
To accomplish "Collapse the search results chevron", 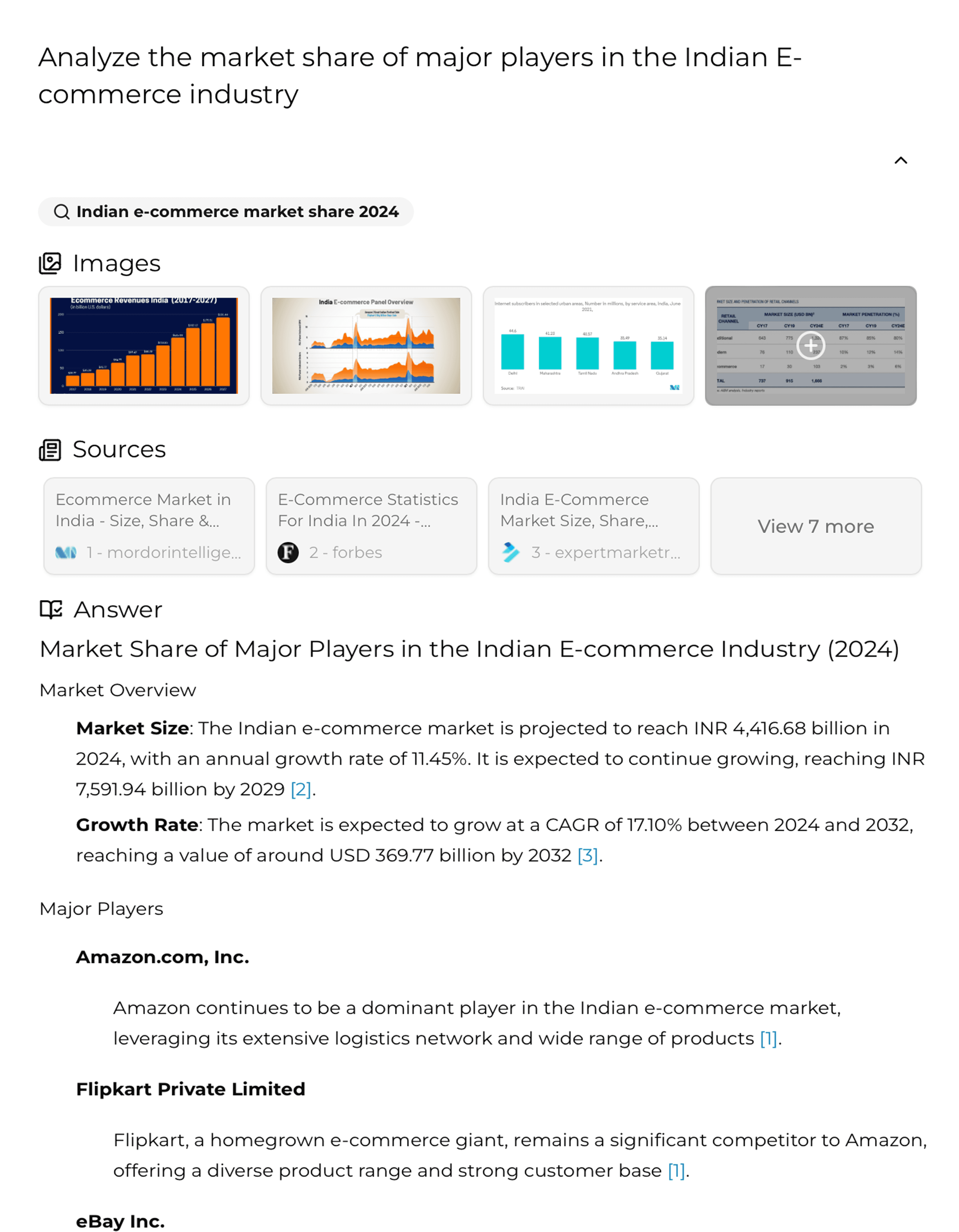I will (x=900, y=161).
